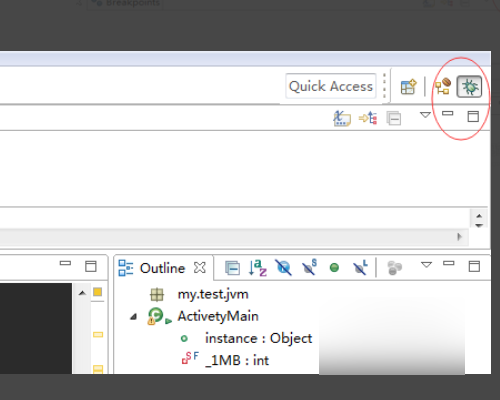Maximize the upper debug view panel
Viewport: 500px width, 400px height.
[473, 116]
